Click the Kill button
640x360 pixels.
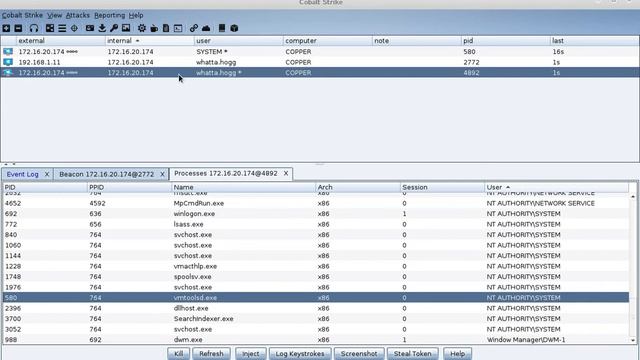(x=178, y=353)
